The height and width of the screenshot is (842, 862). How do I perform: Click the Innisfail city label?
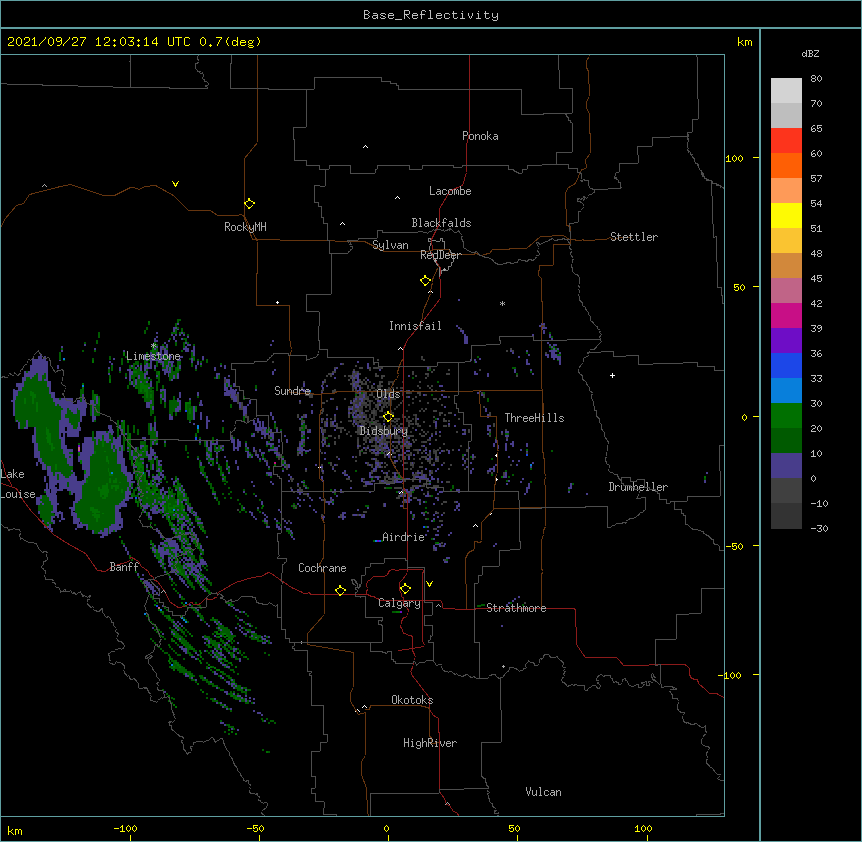415,326
